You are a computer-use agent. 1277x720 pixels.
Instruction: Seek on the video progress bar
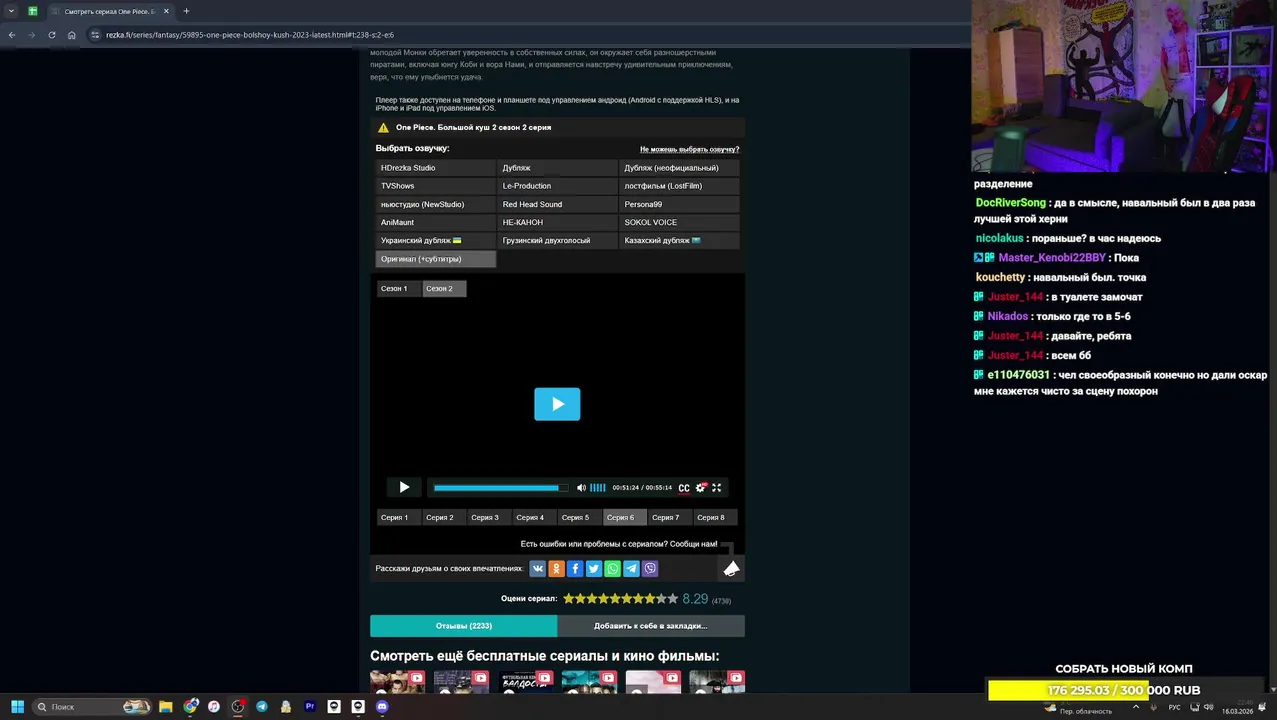[500, 488]
